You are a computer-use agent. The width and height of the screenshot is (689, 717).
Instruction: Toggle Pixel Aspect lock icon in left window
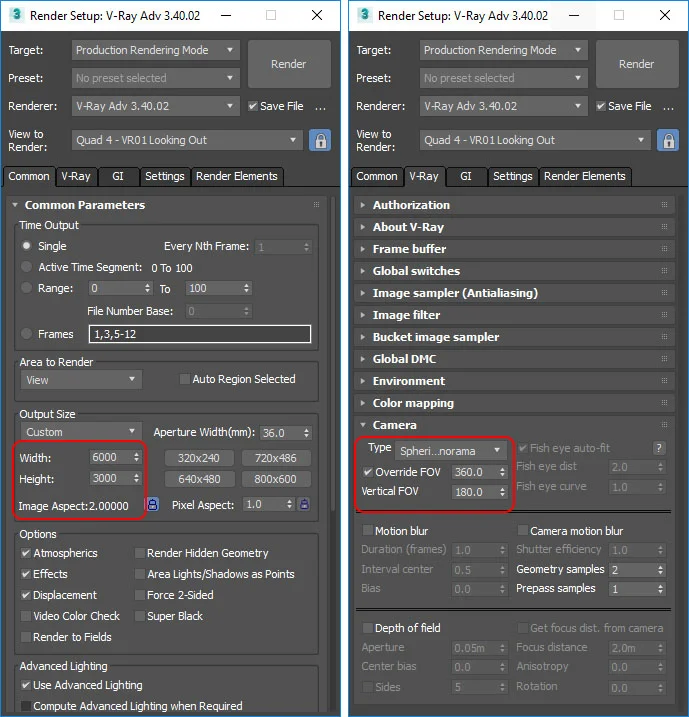click(304, 504)
